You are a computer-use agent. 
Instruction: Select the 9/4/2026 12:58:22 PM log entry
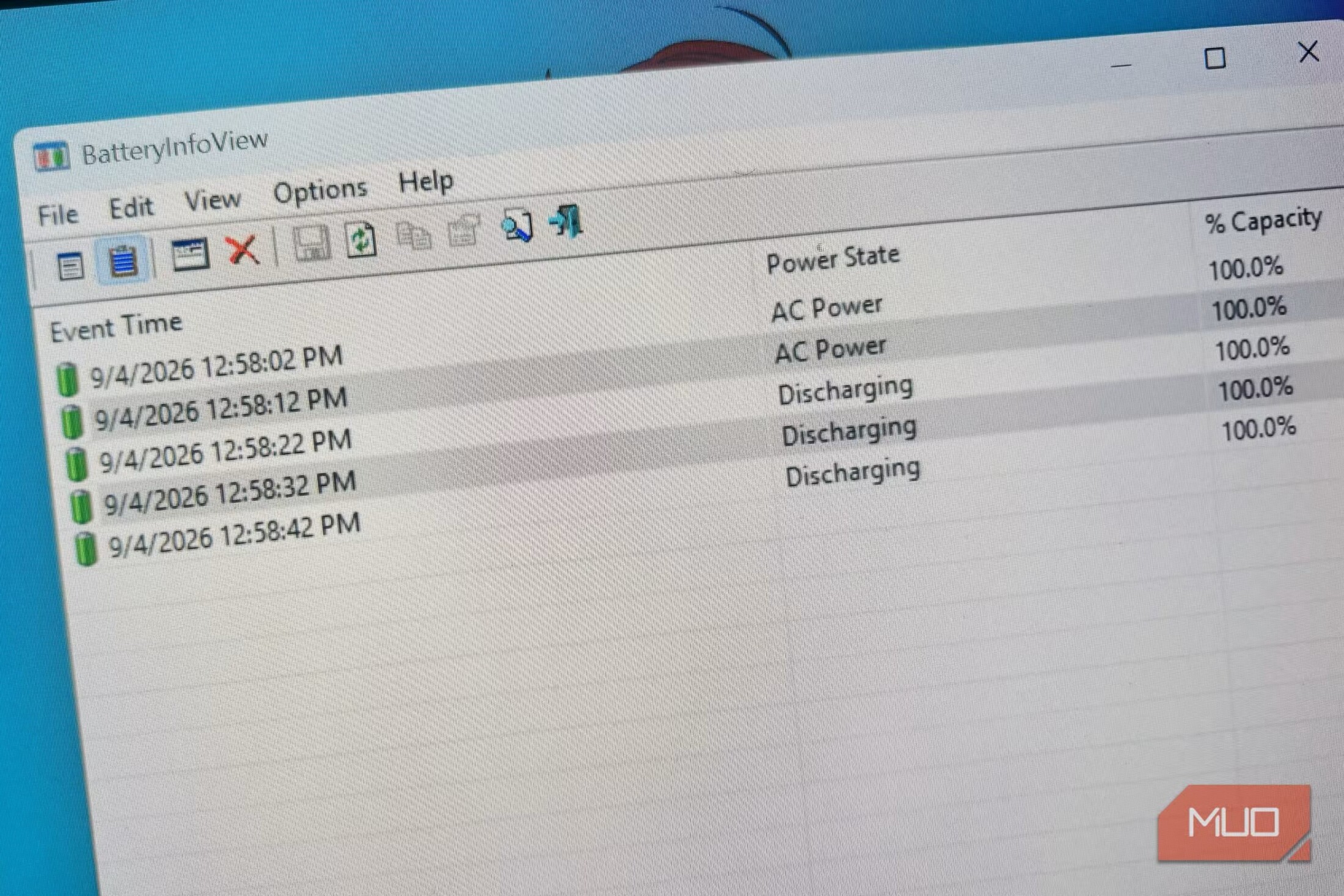(225, 451)
